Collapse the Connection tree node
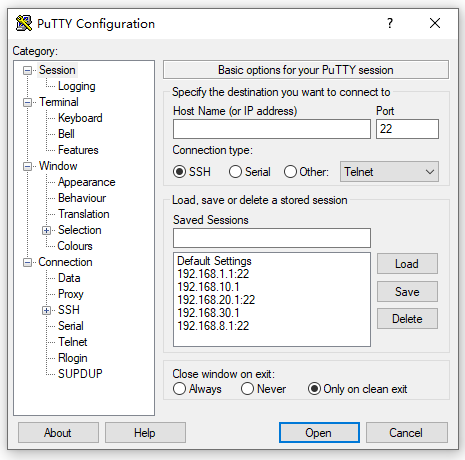The height and width of the screenshot is (460, 465). point(27,262)
